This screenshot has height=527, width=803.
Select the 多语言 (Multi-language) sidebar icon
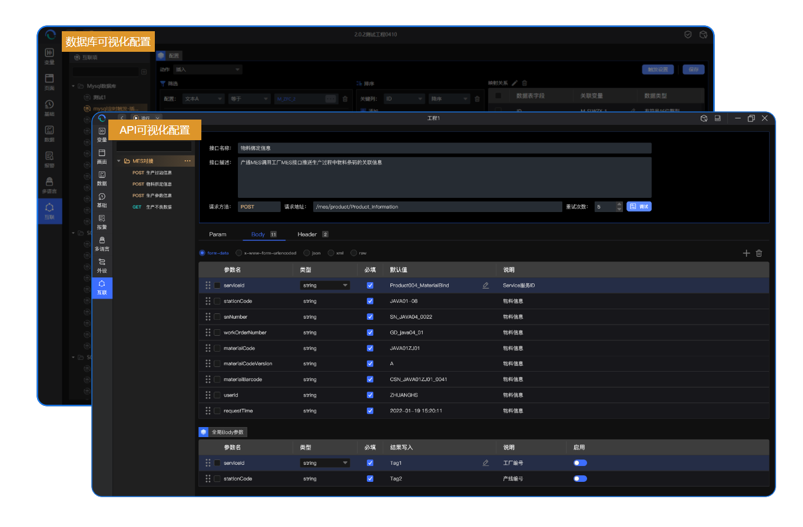(102, 244)
